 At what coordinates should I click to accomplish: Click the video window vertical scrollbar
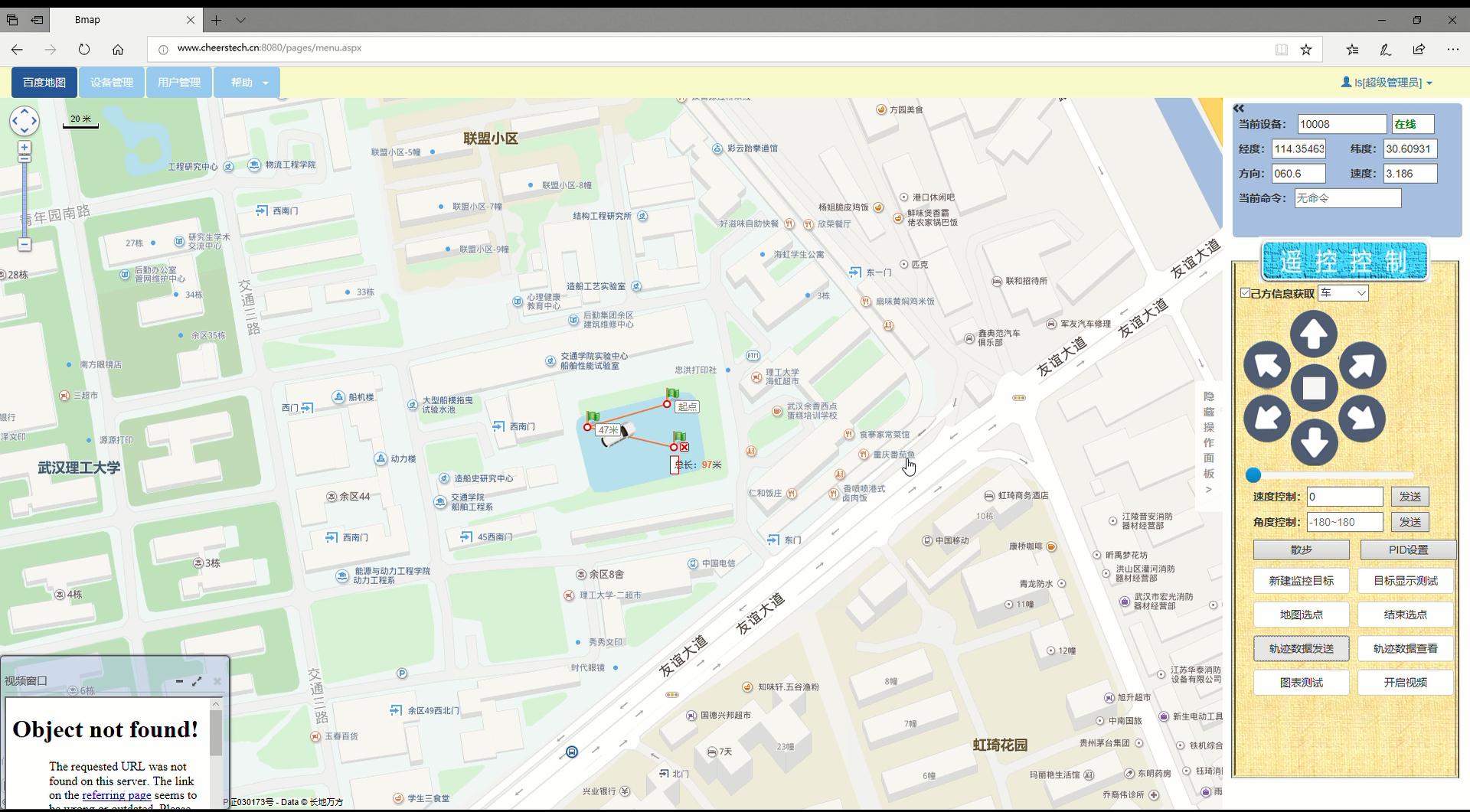pos(217,754)
